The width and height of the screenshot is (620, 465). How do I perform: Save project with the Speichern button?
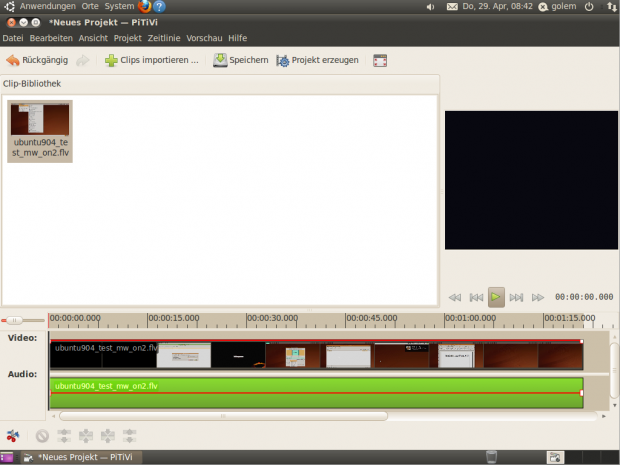[241, 60]
